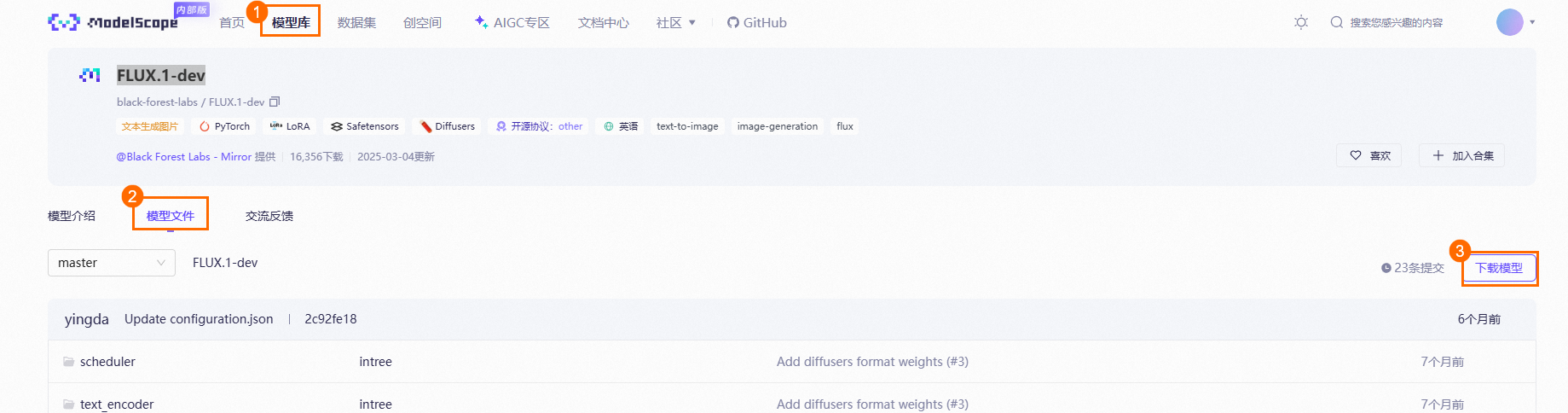Focus the 搜索您感兴趣的内容 search field
The image size is (1568, 413).
[x=1397, y=23]
